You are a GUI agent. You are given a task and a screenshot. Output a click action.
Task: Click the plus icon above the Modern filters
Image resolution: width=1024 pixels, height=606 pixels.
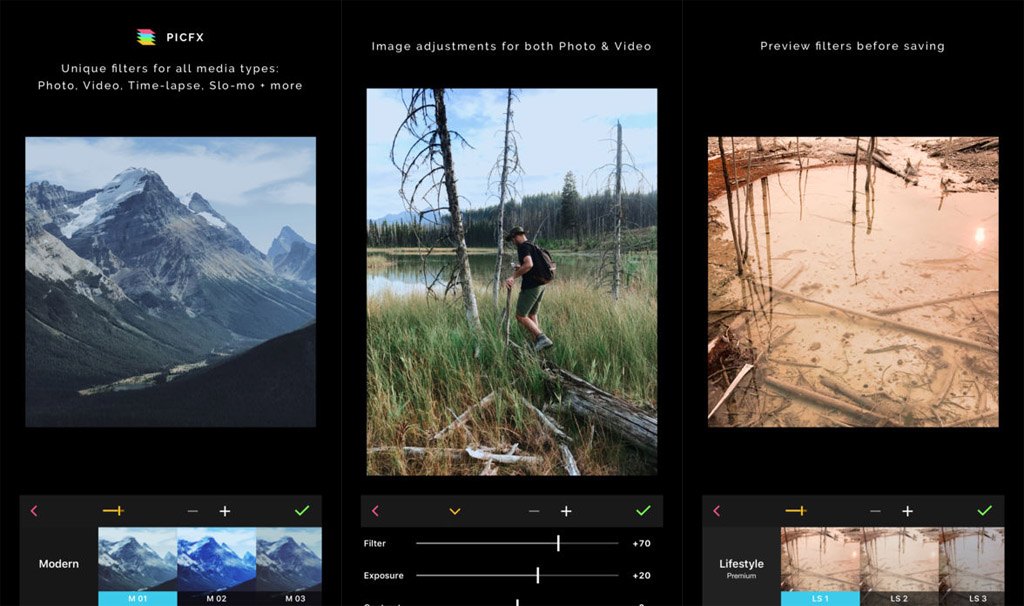(x=225, y=511)
